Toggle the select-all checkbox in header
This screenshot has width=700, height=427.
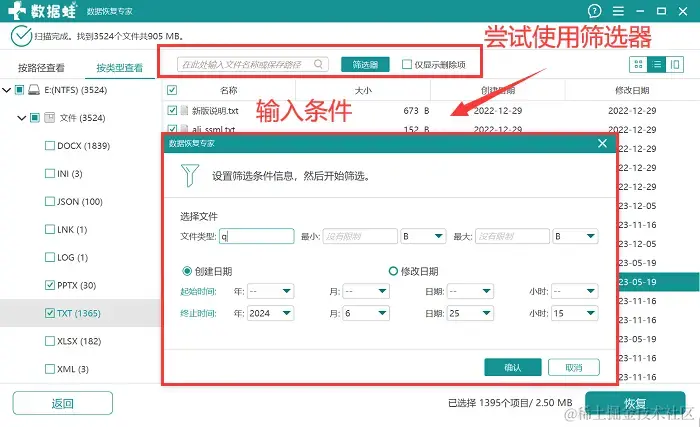(172, 90)
